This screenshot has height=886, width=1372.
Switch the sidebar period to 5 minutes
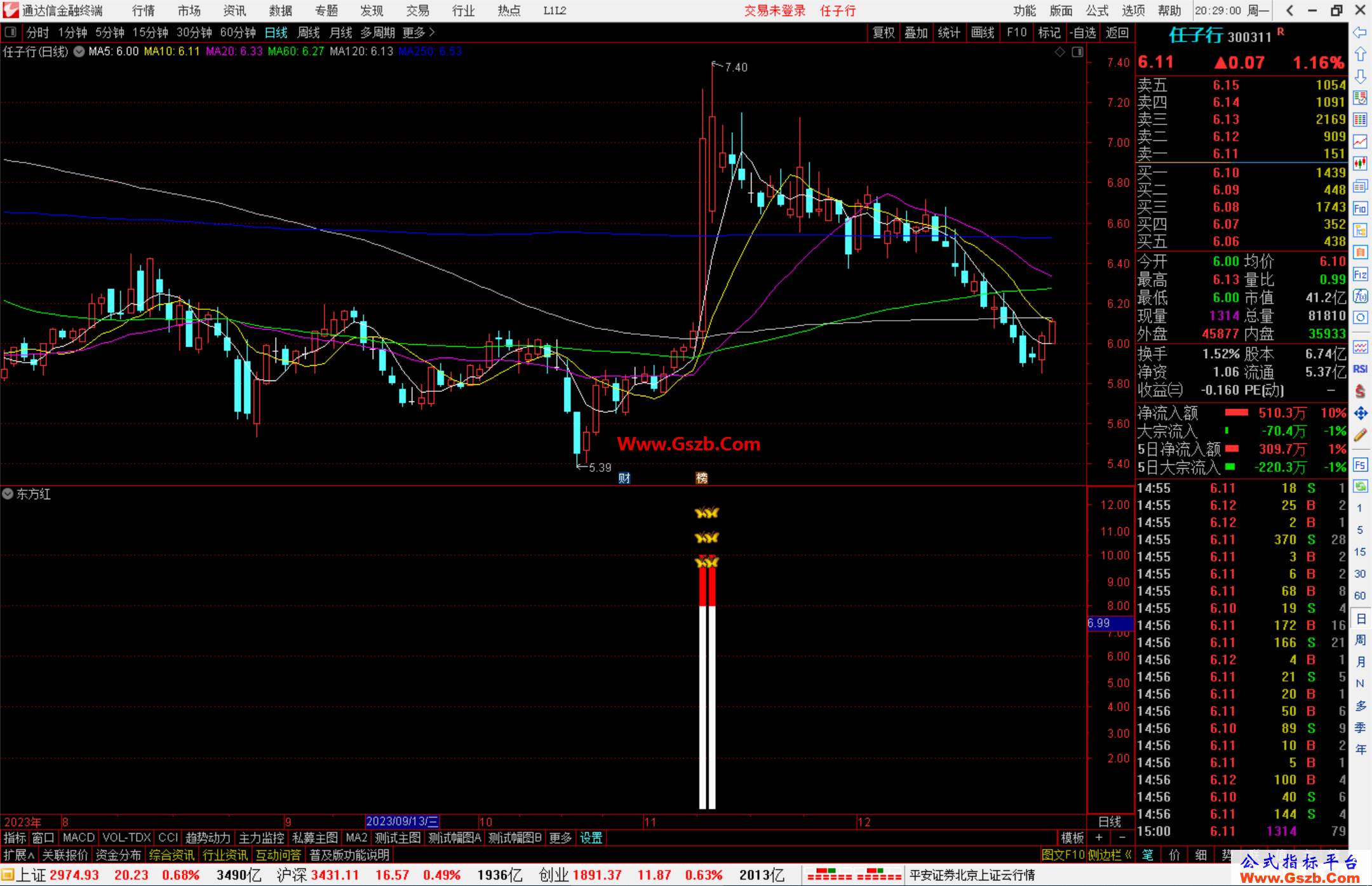click(1359, 530)
